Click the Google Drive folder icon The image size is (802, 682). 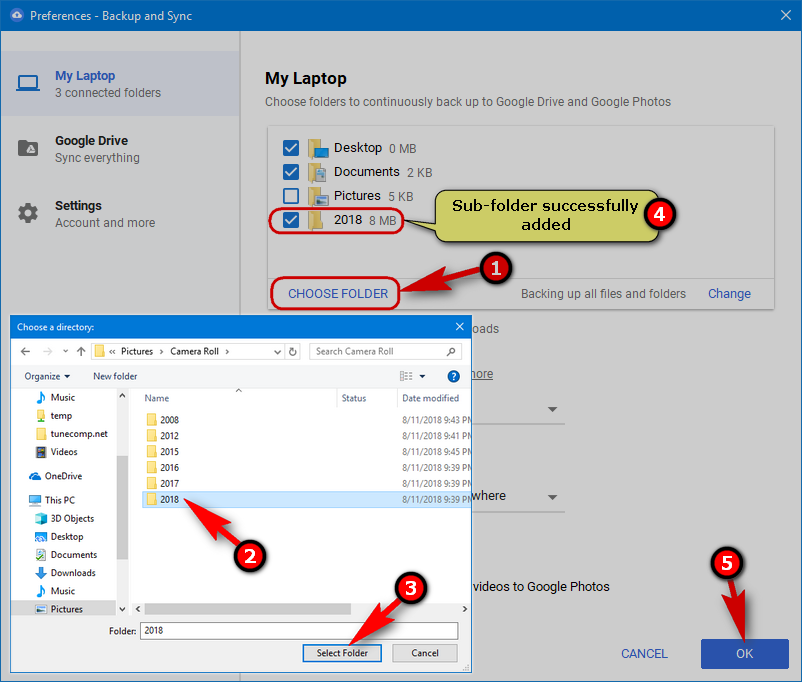[28, 148]
